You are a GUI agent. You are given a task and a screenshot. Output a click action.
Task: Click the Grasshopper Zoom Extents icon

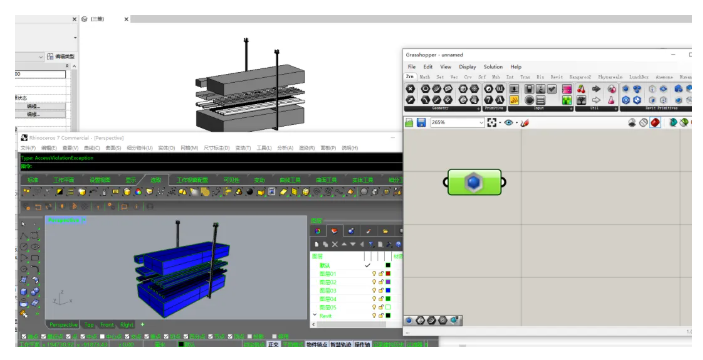[x=492, y=122]
